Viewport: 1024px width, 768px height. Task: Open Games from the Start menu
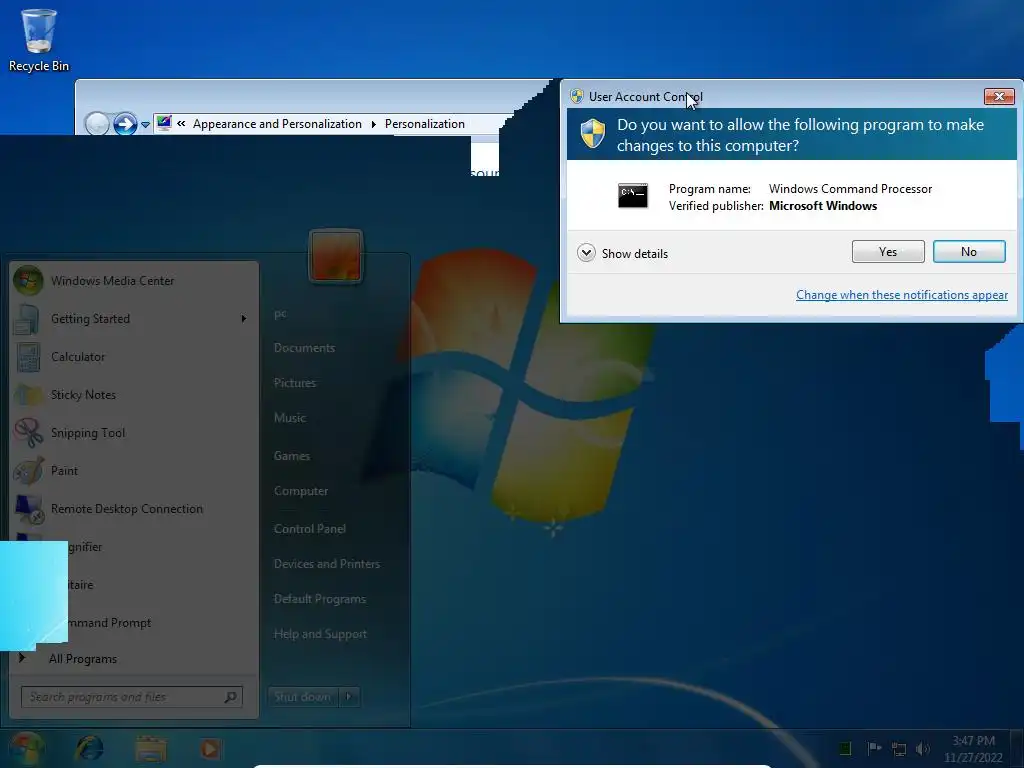tap(291, 456)
